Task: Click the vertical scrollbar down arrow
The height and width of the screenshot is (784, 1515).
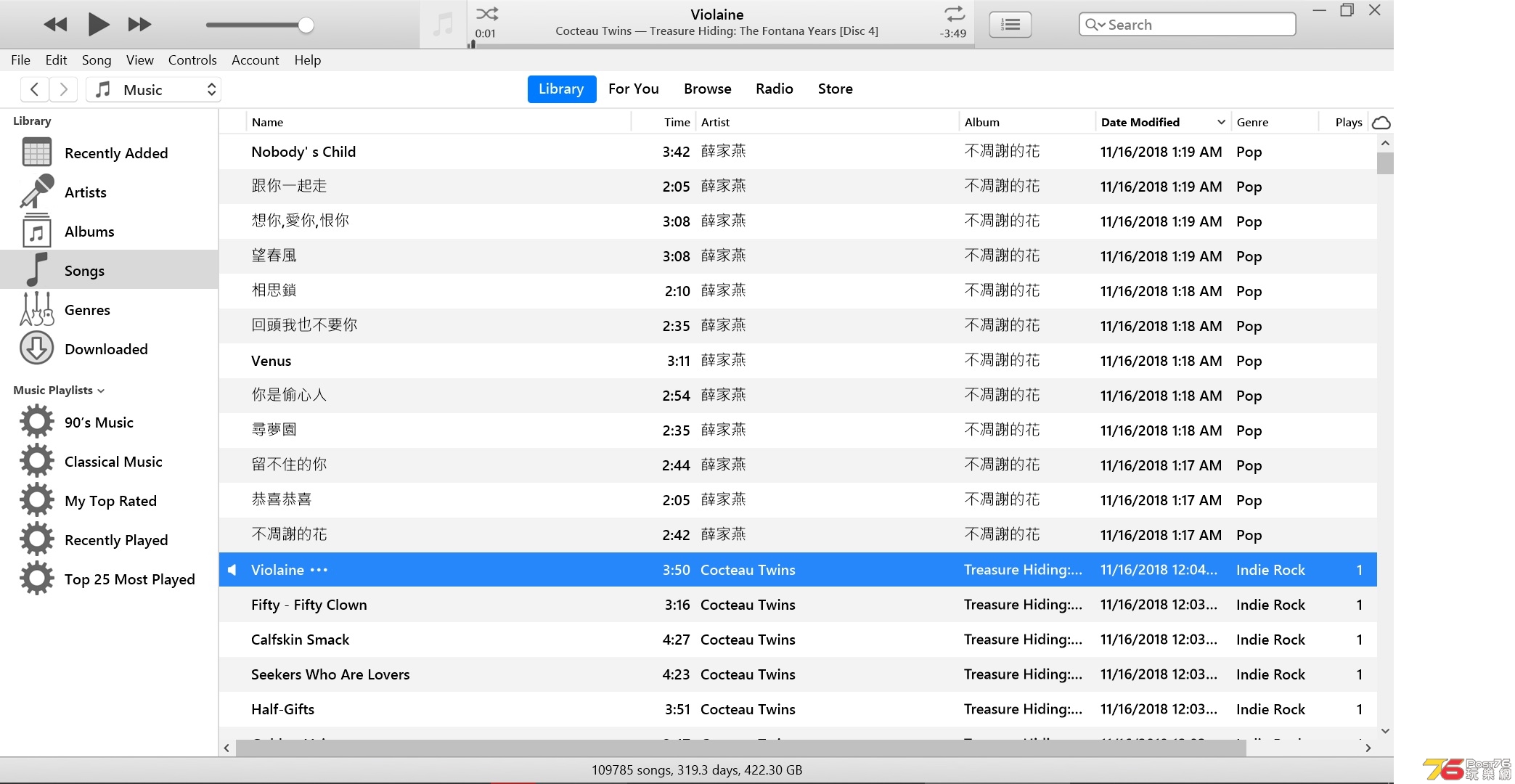Action: coord(1385,731)
